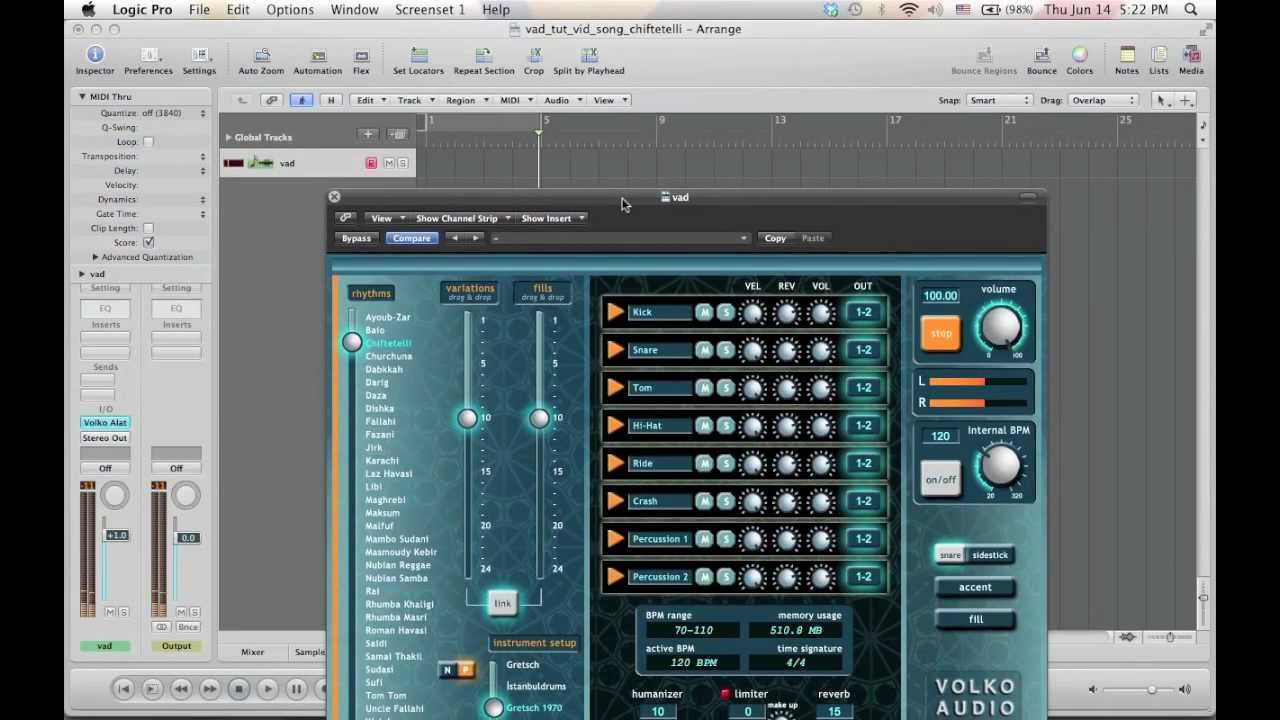Viewport: 1280px width, 720px height.
Task: Open the Screenset 1 menu
Action: pyautogui.click(x=430, y=10)
